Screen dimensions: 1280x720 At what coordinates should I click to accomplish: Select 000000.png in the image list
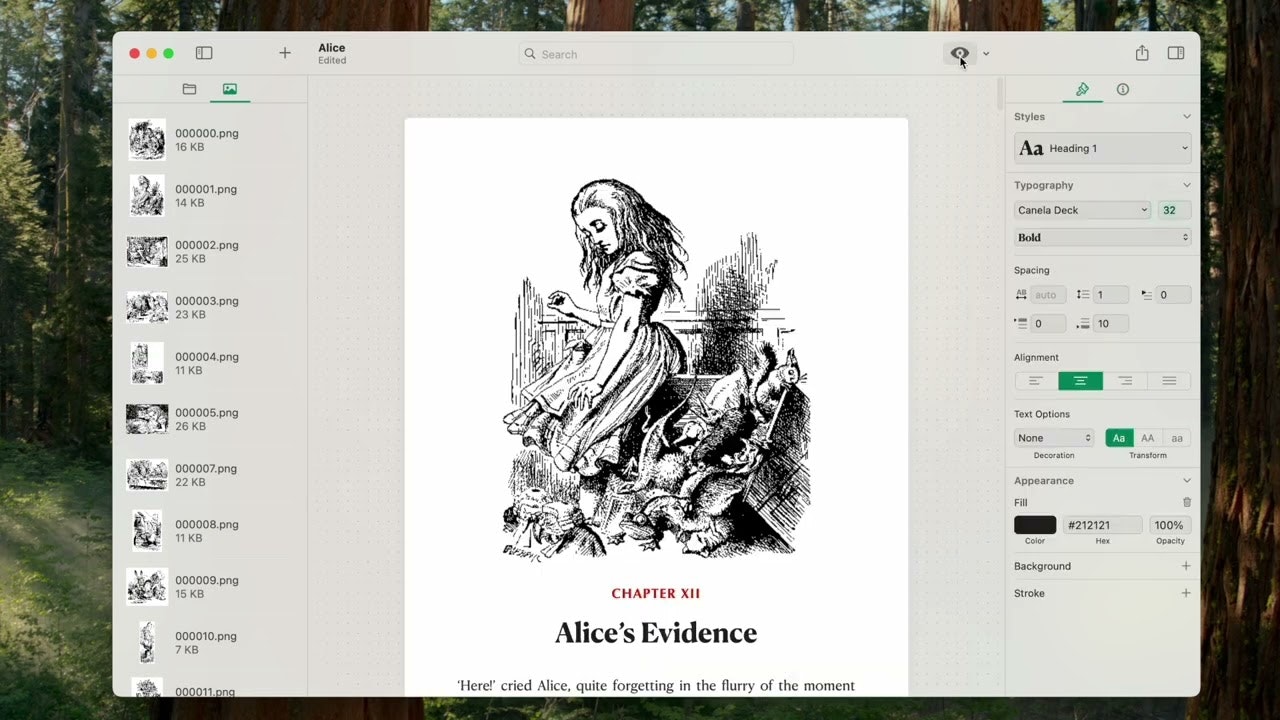coord(210,140)
